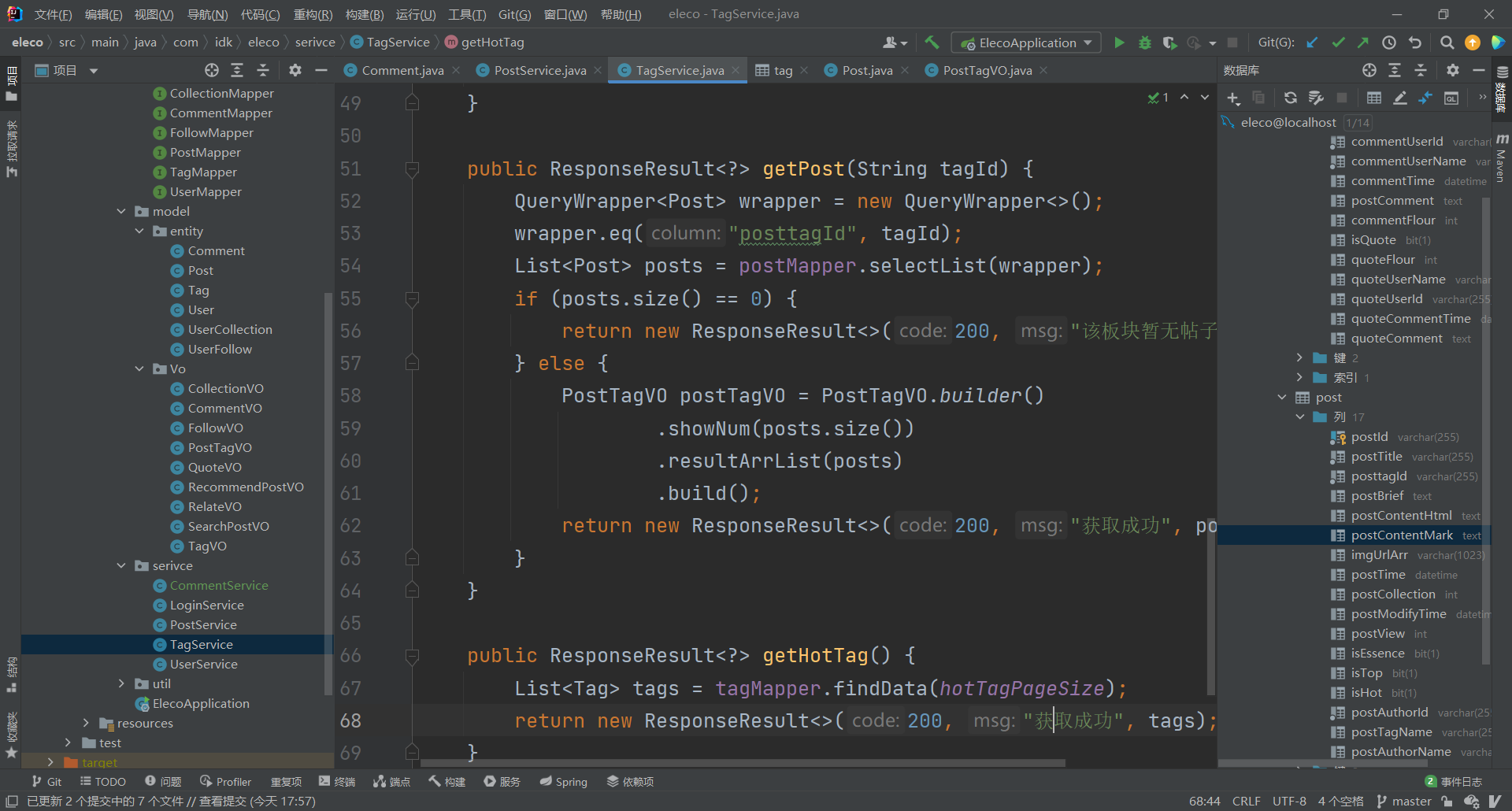Start debugging with the bug icon
The width and height of the screenshot is (1512, 811).
click(x=1145, y=43)
